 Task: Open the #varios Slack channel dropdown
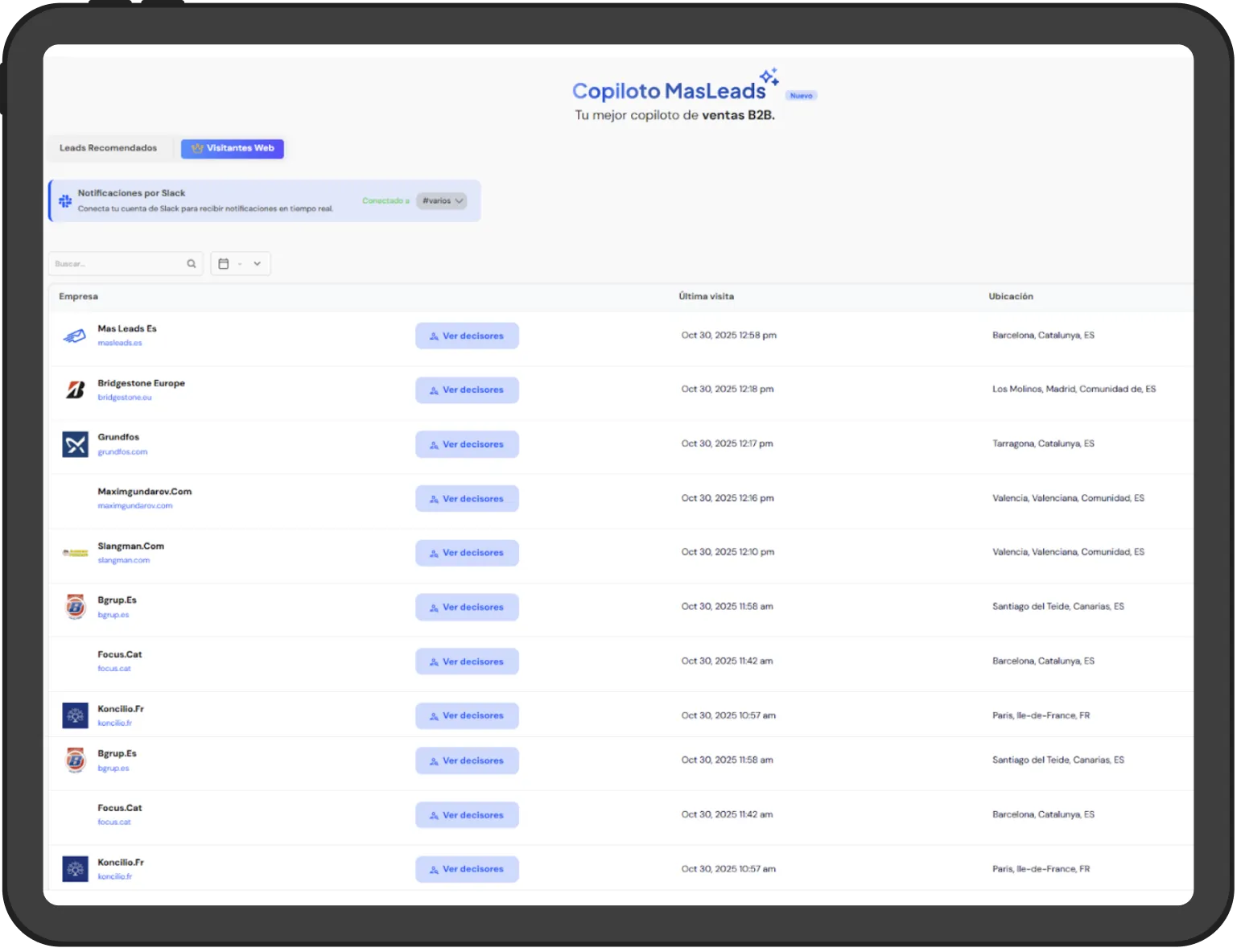click(x=441, y=201)
